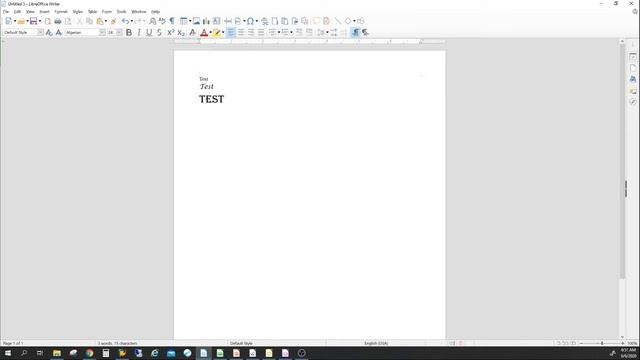Open the Basic Shapes dropdown arrow
640x360 pixels.
pos(354,21)
